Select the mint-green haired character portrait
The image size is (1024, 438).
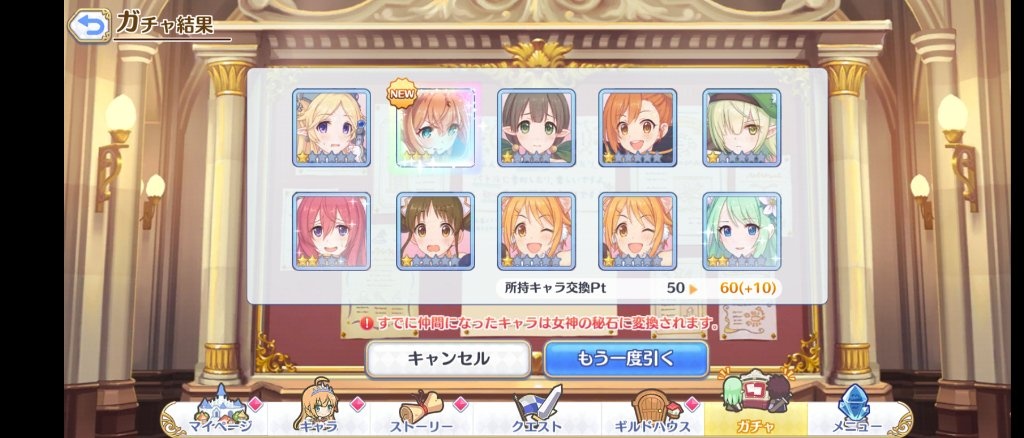click(742, 231)
